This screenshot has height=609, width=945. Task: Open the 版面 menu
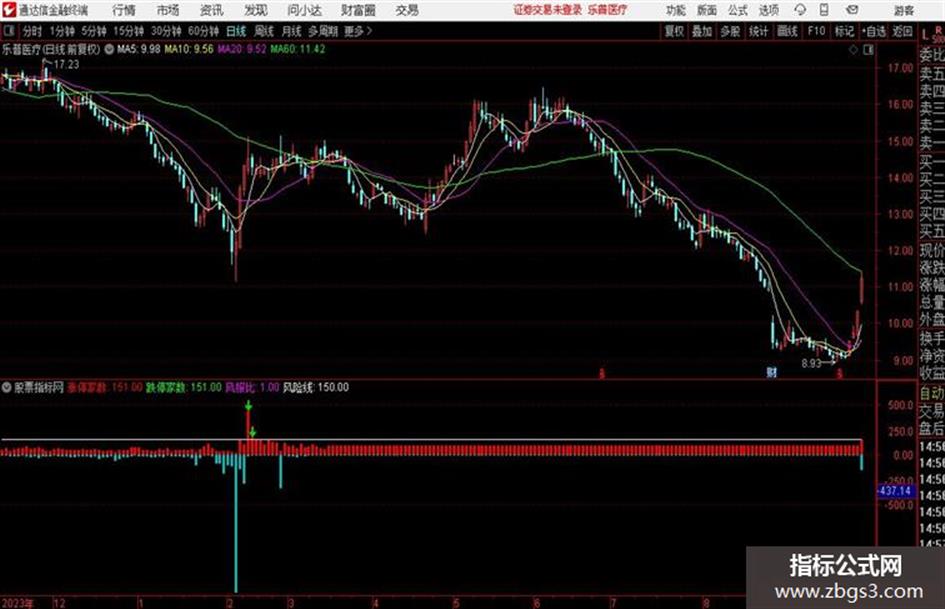tap(706, 10)
